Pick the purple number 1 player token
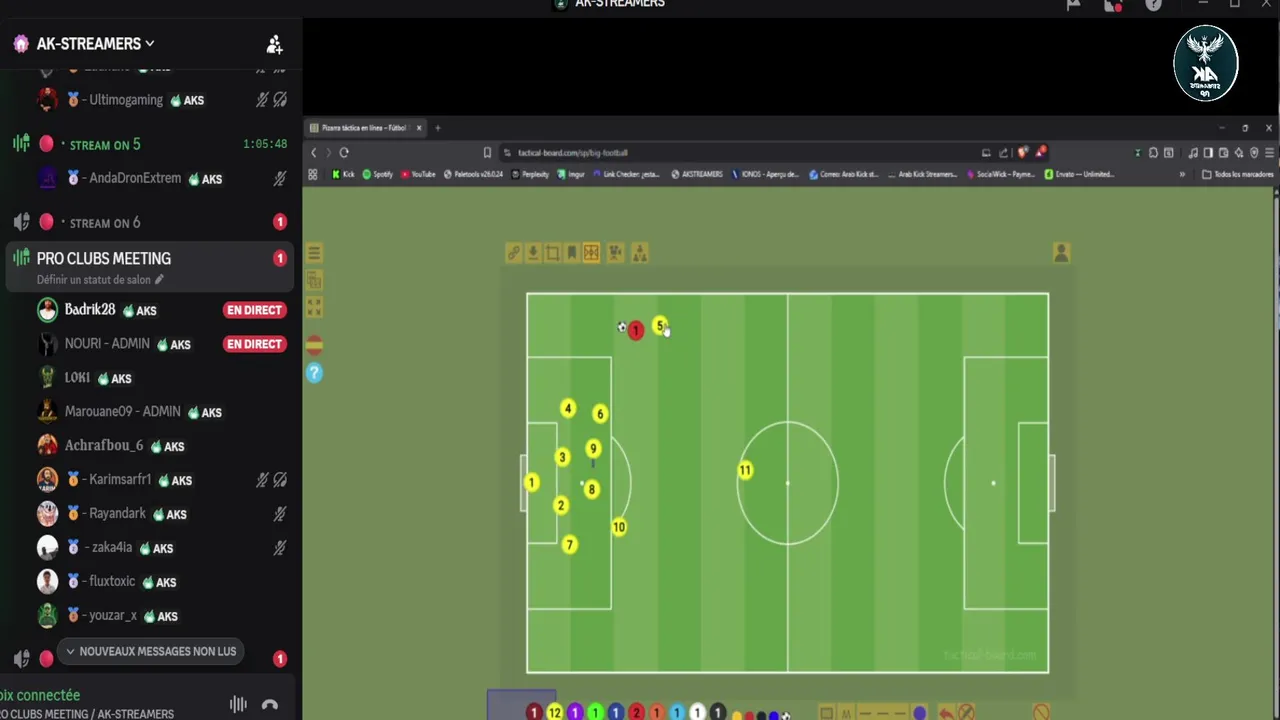Screen dimensions: 1280x720 point(575,713)
